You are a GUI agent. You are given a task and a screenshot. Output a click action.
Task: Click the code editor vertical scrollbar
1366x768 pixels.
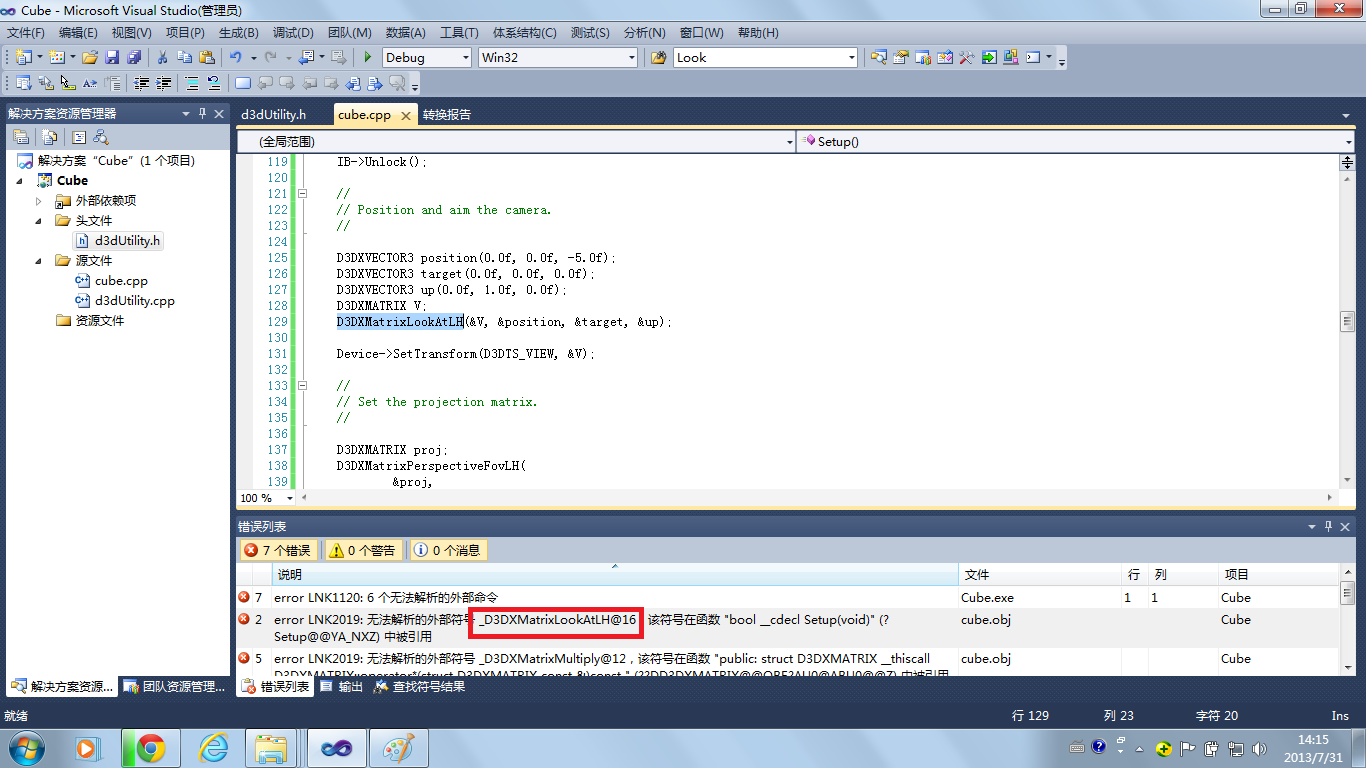click(1348, 322)
